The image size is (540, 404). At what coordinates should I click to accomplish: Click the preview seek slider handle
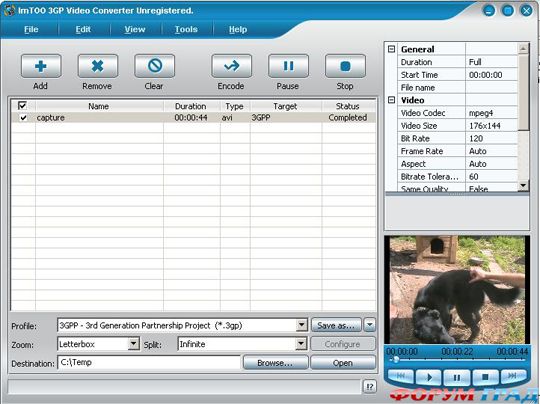[x=396, y=360]
